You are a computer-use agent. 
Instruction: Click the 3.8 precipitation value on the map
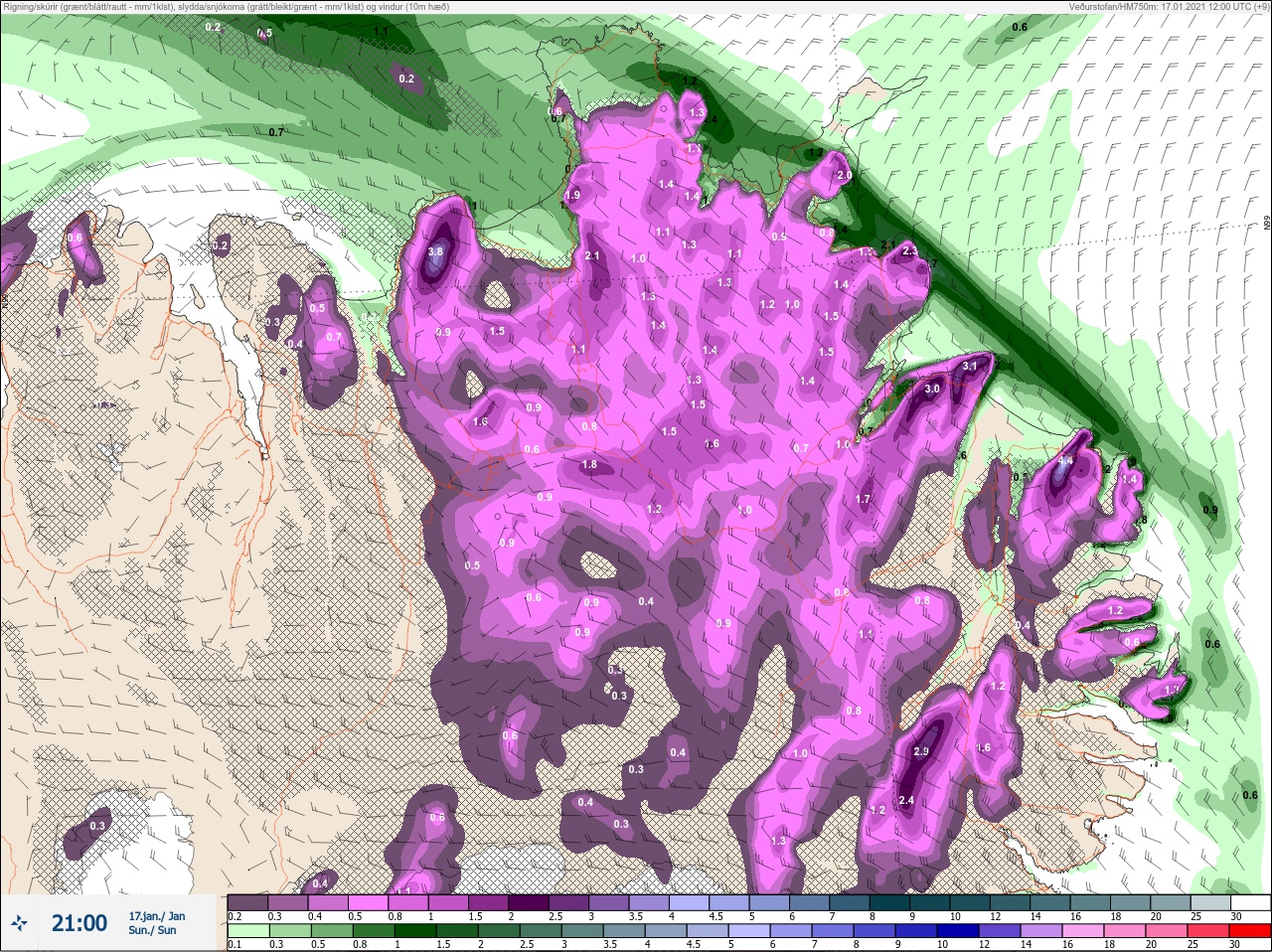[x=435, y=252]
